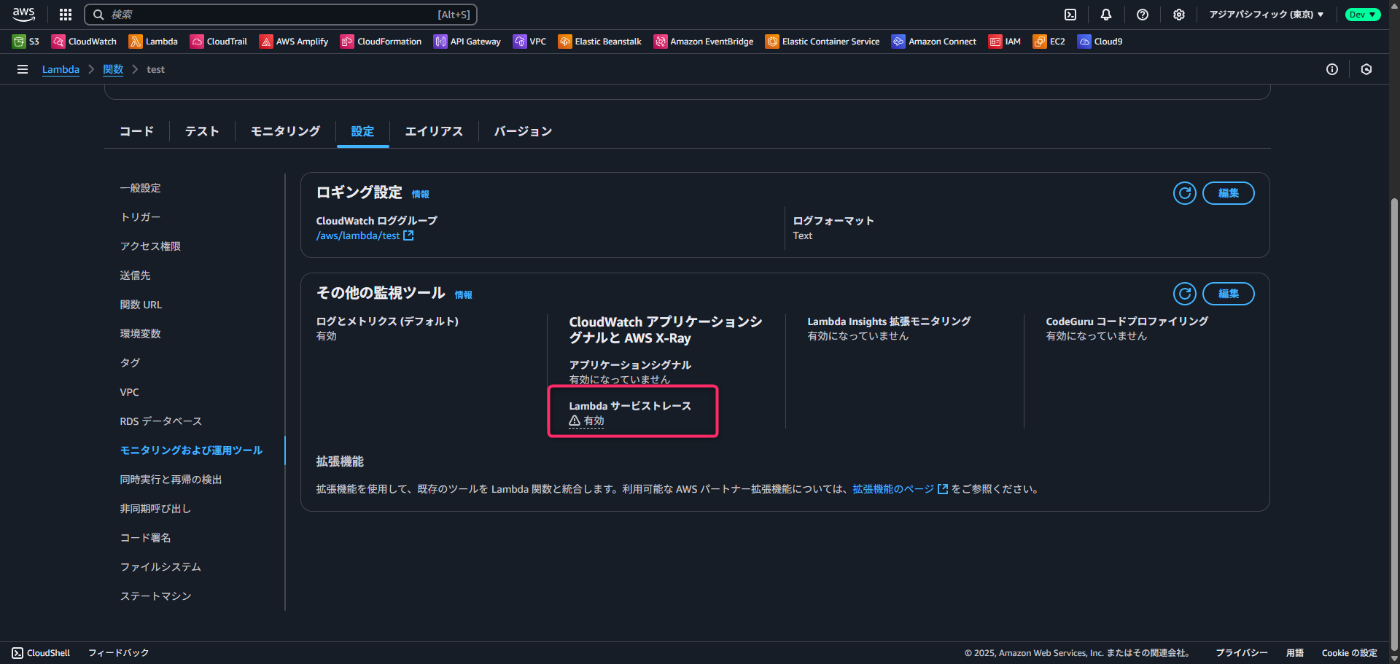Toggle the side navigation hamburger menu

(x=22, y=70)
